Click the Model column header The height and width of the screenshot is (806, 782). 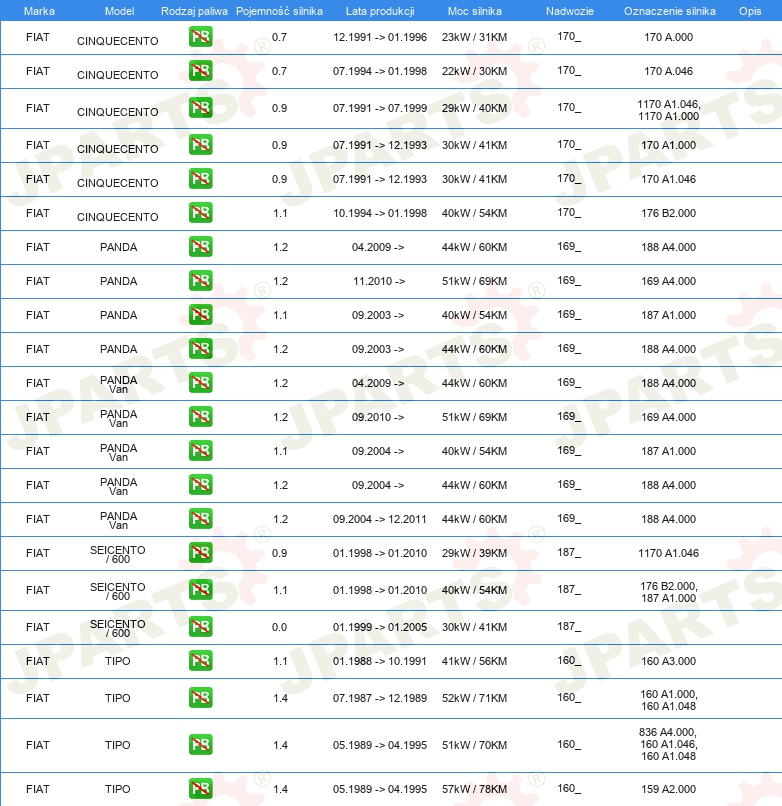119,11
